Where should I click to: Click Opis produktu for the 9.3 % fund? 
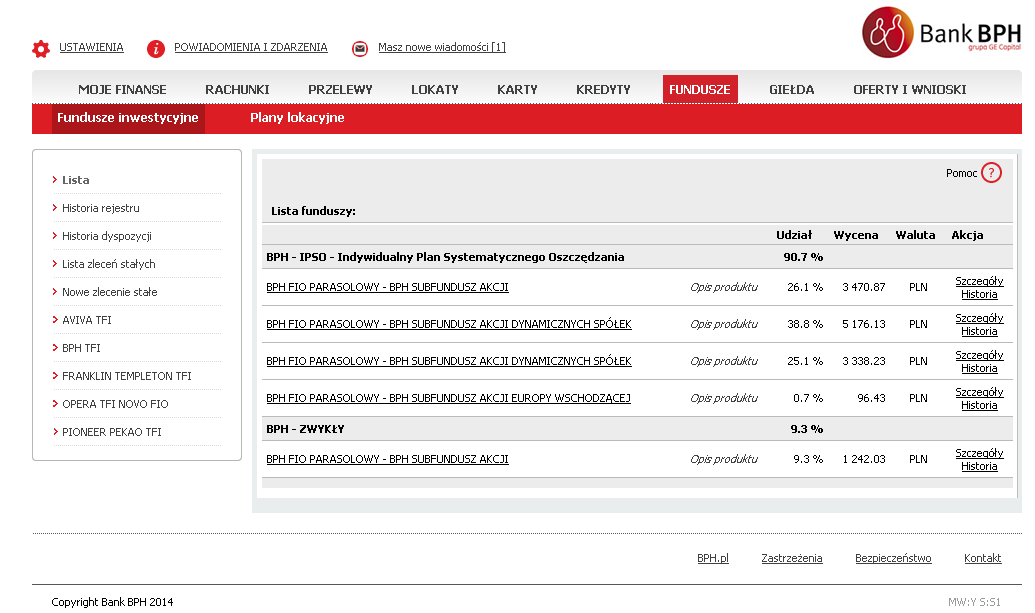[723, 459]
